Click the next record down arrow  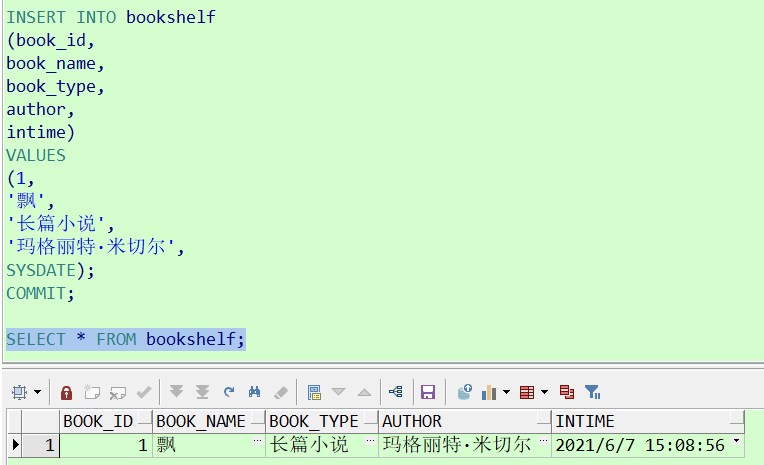click(x=338, y=392)
